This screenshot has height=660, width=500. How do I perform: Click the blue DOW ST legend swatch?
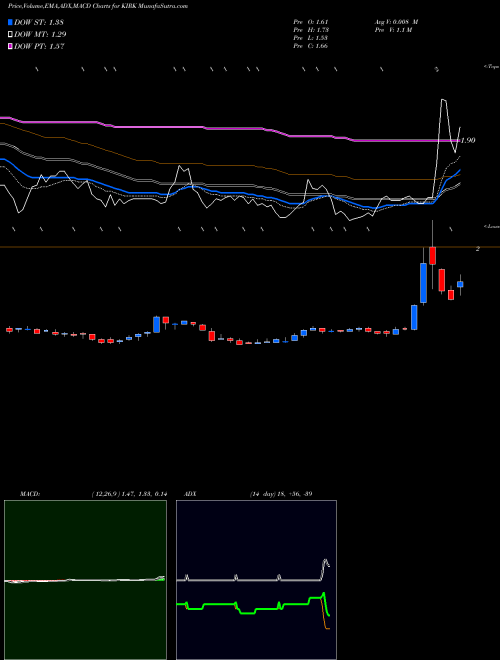(x=11, y=22)
